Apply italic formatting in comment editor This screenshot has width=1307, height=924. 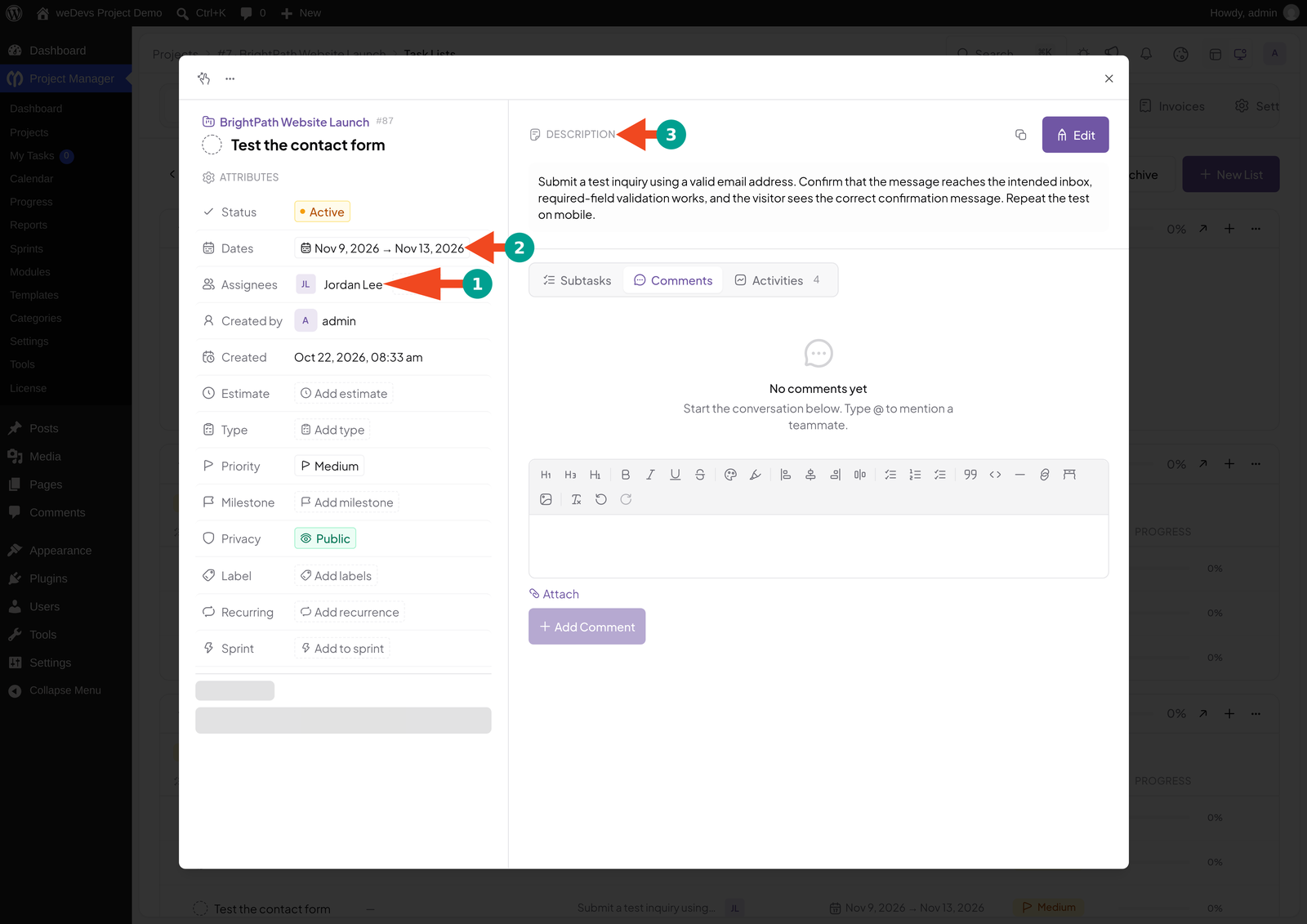(x=650, y=475)
